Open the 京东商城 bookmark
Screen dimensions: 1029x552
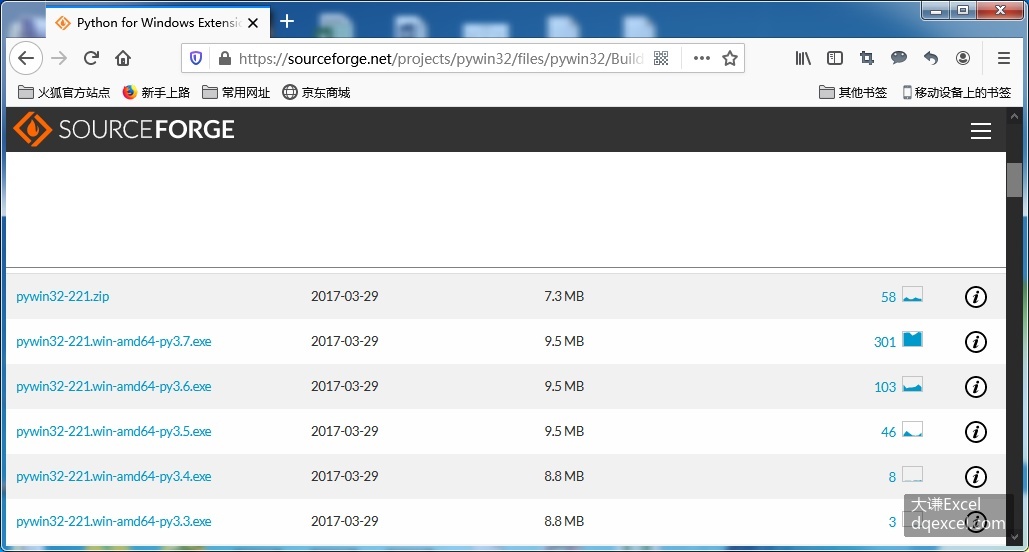click(316, 93)
